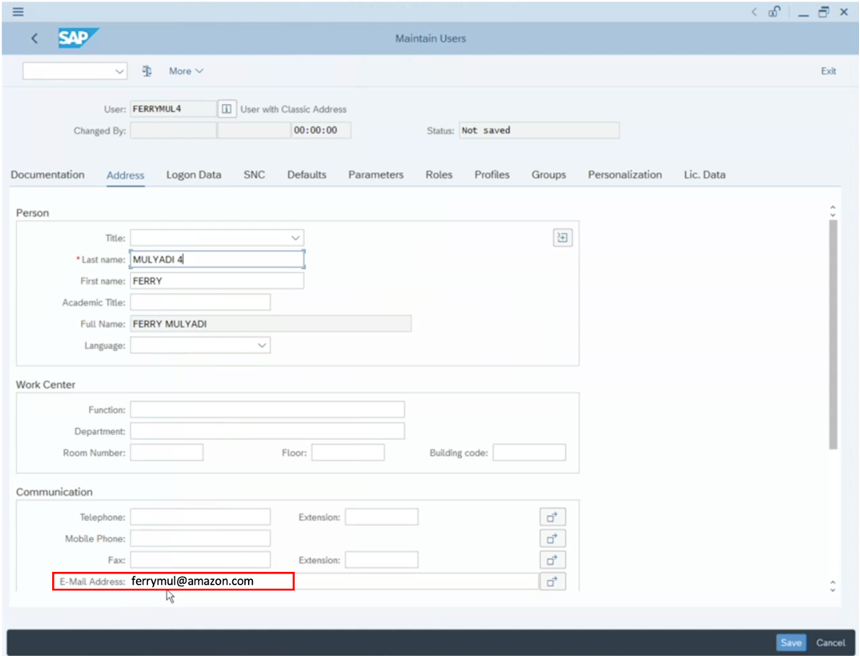
Task: Switch to the SNC tab
Action: (x=254, y=174)
